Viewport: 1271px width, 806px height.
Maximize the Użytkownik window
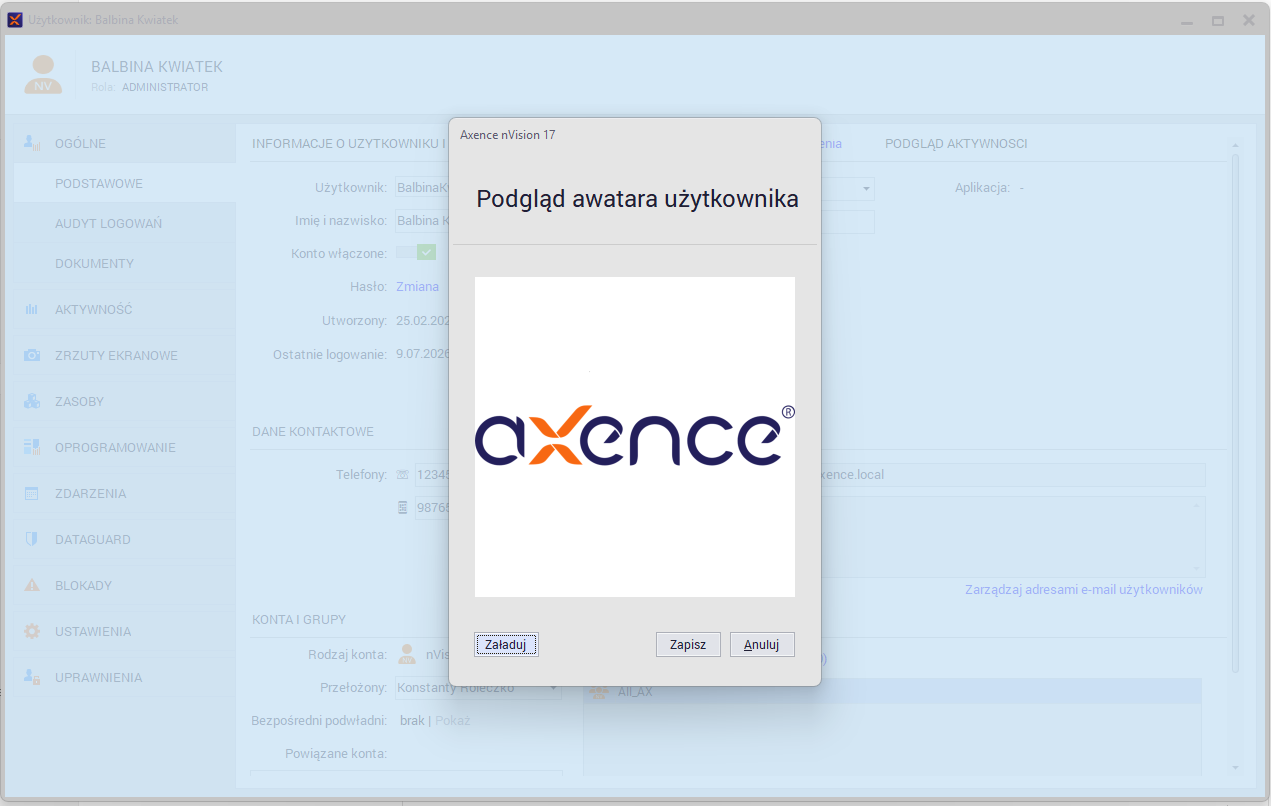pos(1218,20)
